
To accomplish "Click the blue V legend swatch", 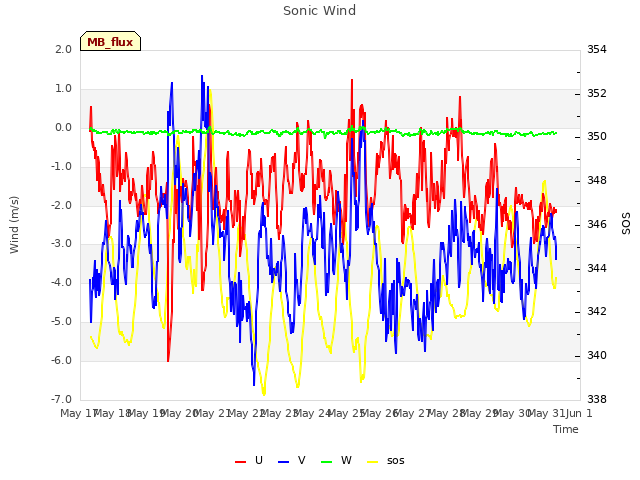I will click(x=283, y=461).
